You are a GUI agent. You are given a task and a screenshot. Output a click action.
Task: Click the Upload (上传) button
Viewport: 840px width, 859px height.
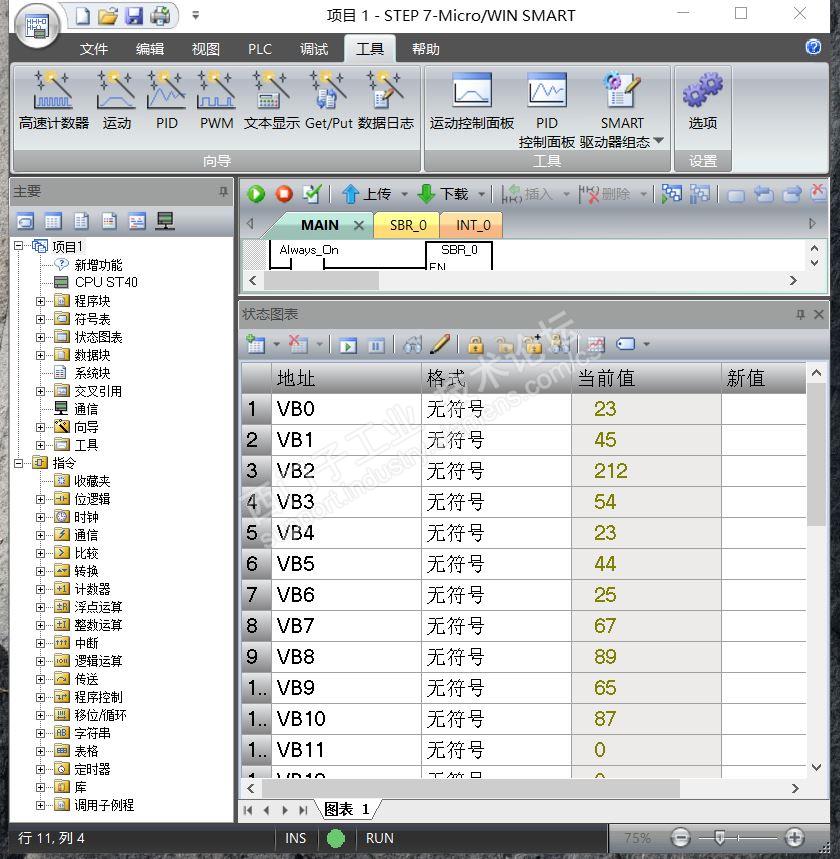pos(367,194)
